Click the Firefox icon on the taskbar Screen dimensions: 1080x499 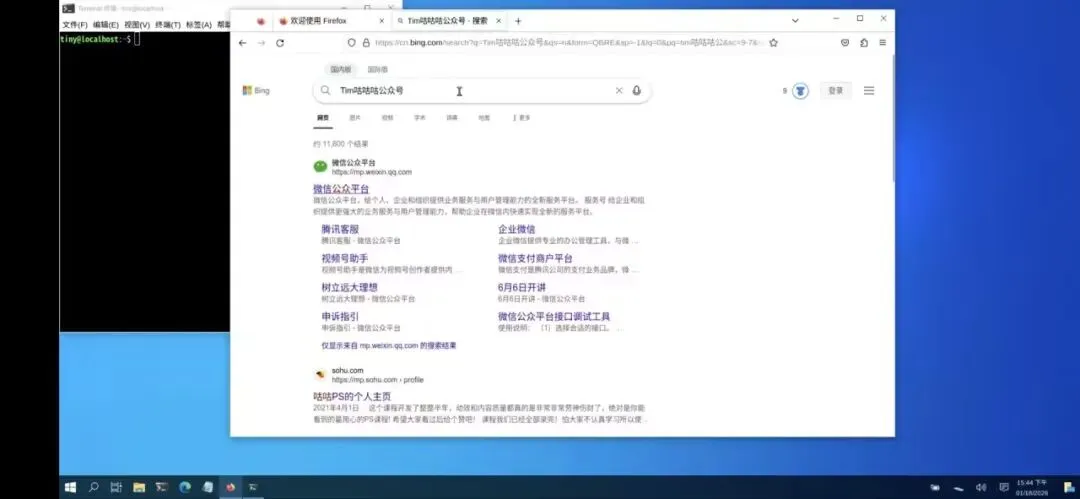(230, 487)
